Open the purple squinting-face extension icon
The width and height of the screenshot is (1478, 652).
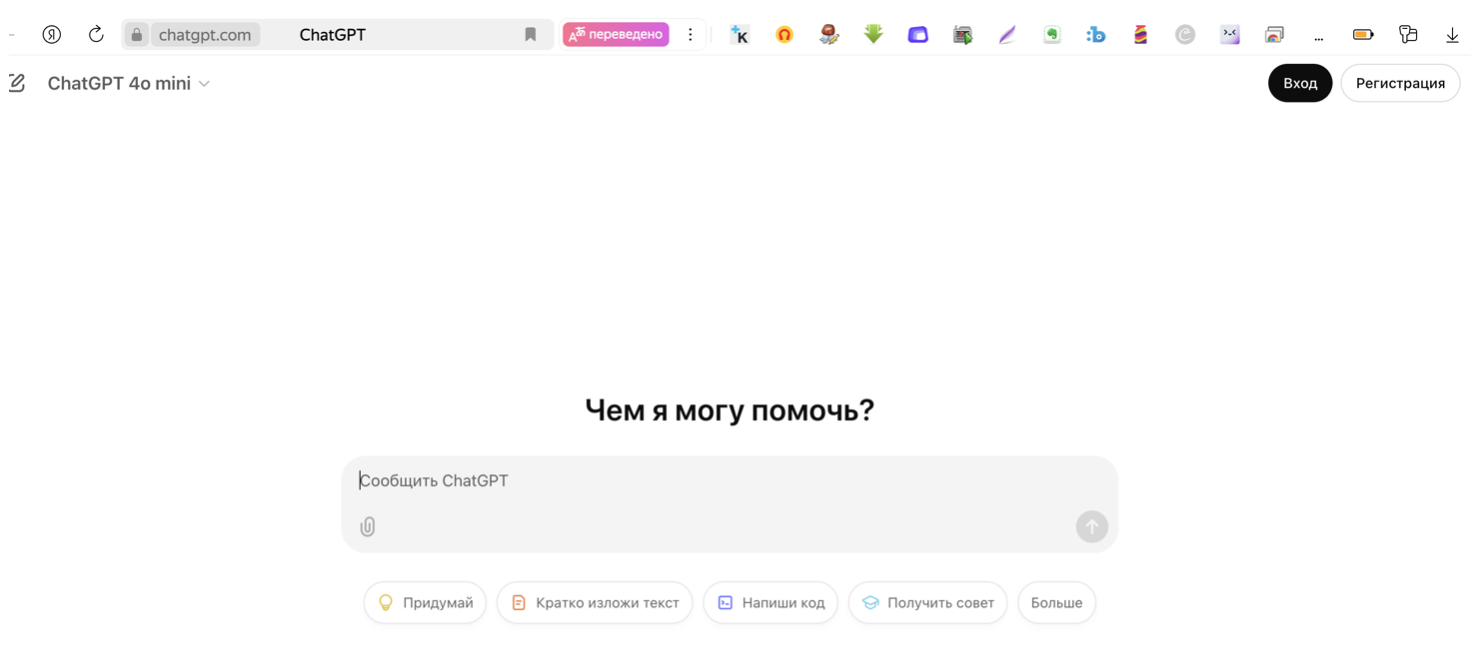tap(1230, 35)
